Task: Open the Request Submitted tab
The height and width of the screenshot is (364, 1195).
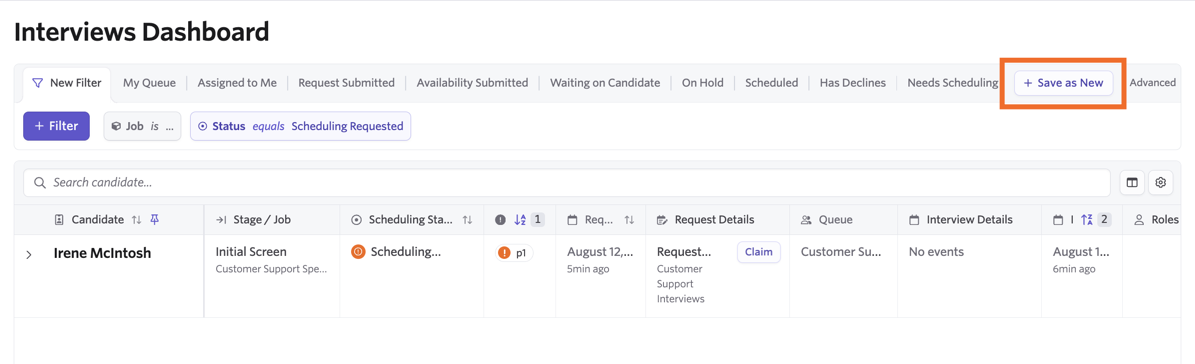Action: tap(346, 83)
